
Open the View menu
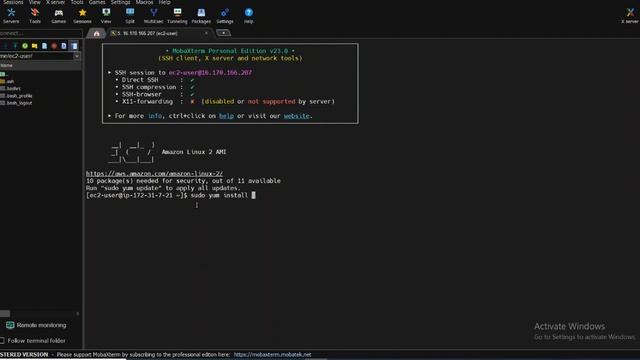point(35,2)
